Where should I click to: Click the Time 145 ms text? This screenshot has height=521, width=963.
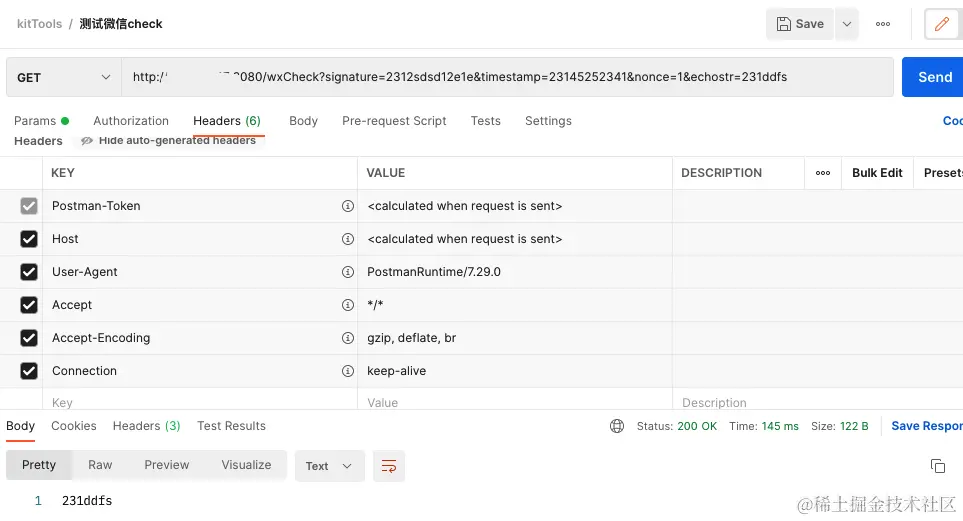[x=764, y=426]
